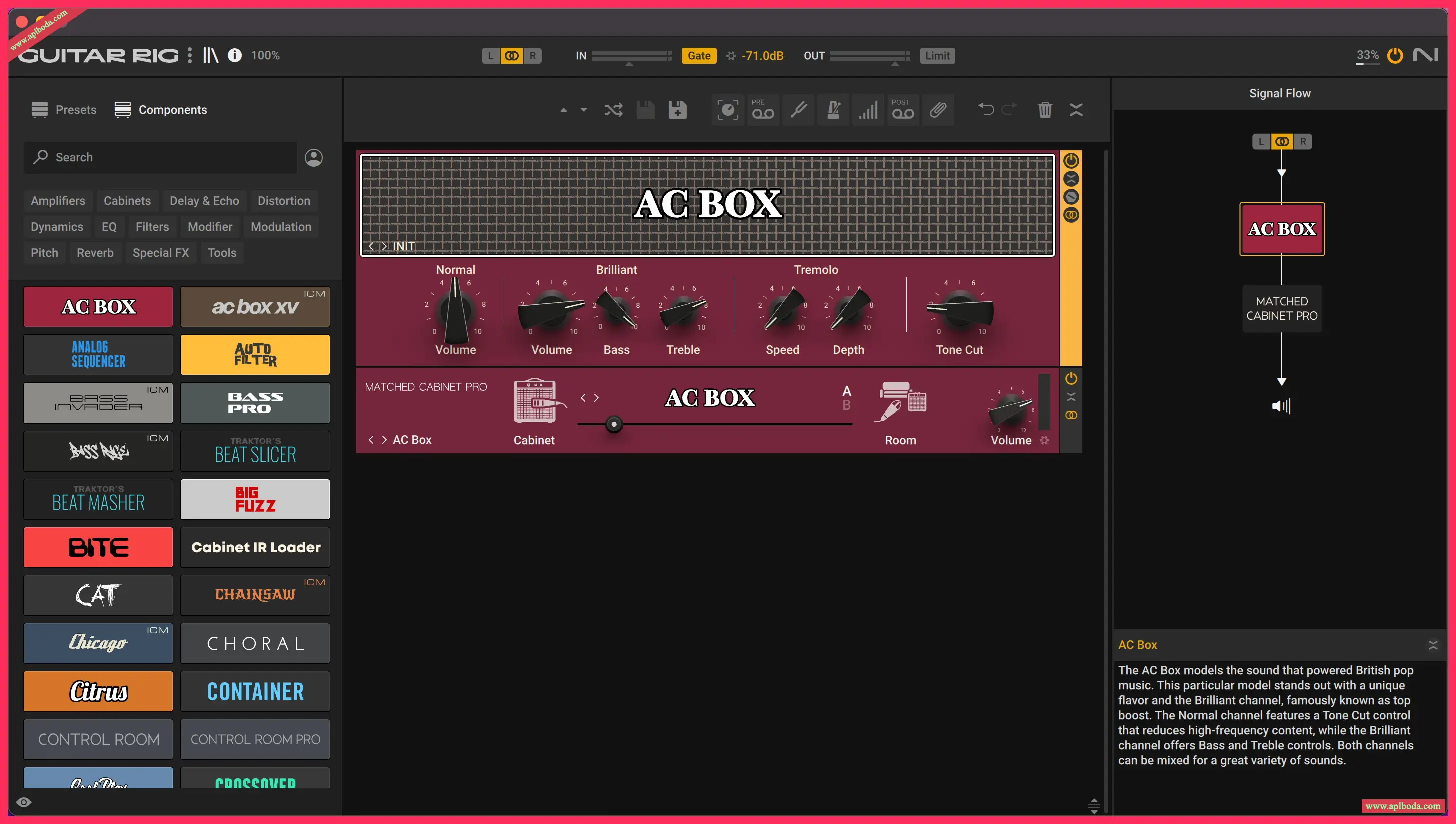Click the Cabinet amp icon in Matched Cabinet
1456x824 pixels.
coord(538,401)
